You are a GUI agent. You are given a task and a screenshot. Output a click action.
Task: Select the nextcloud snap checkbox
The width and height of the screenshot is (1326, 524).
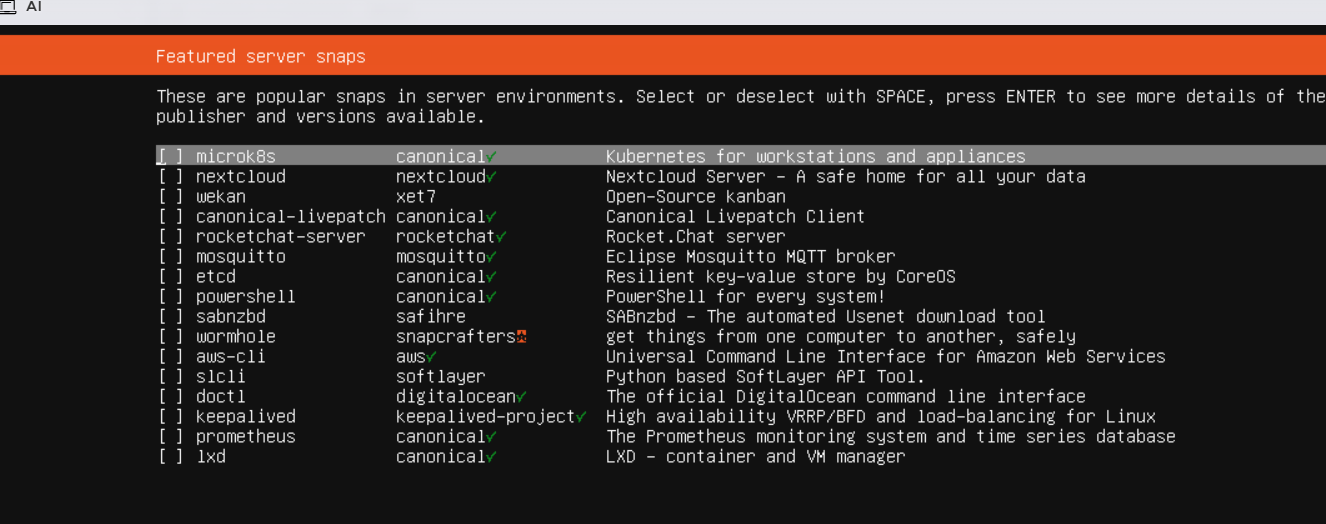(x=171, y=177)
